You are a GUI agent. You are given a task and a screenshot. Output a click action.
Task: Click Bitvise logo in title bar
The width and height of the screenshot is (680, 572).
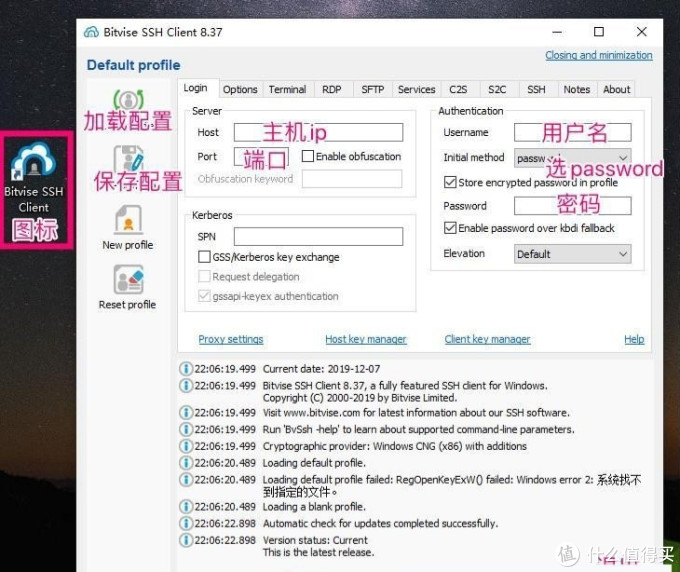(x=91, y=32)
